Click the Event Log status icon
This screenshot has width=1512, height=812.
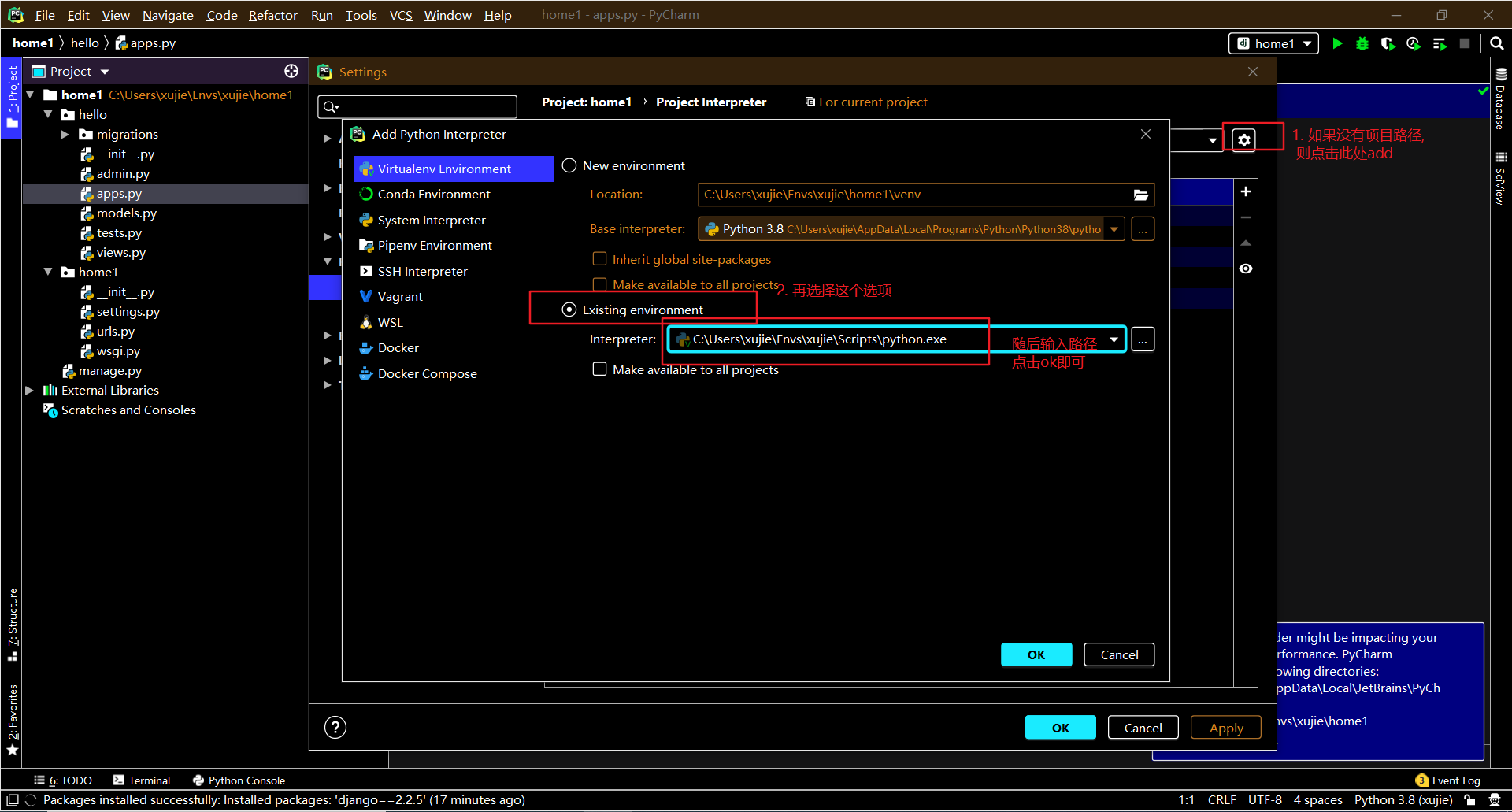[x=1448, y=780]
